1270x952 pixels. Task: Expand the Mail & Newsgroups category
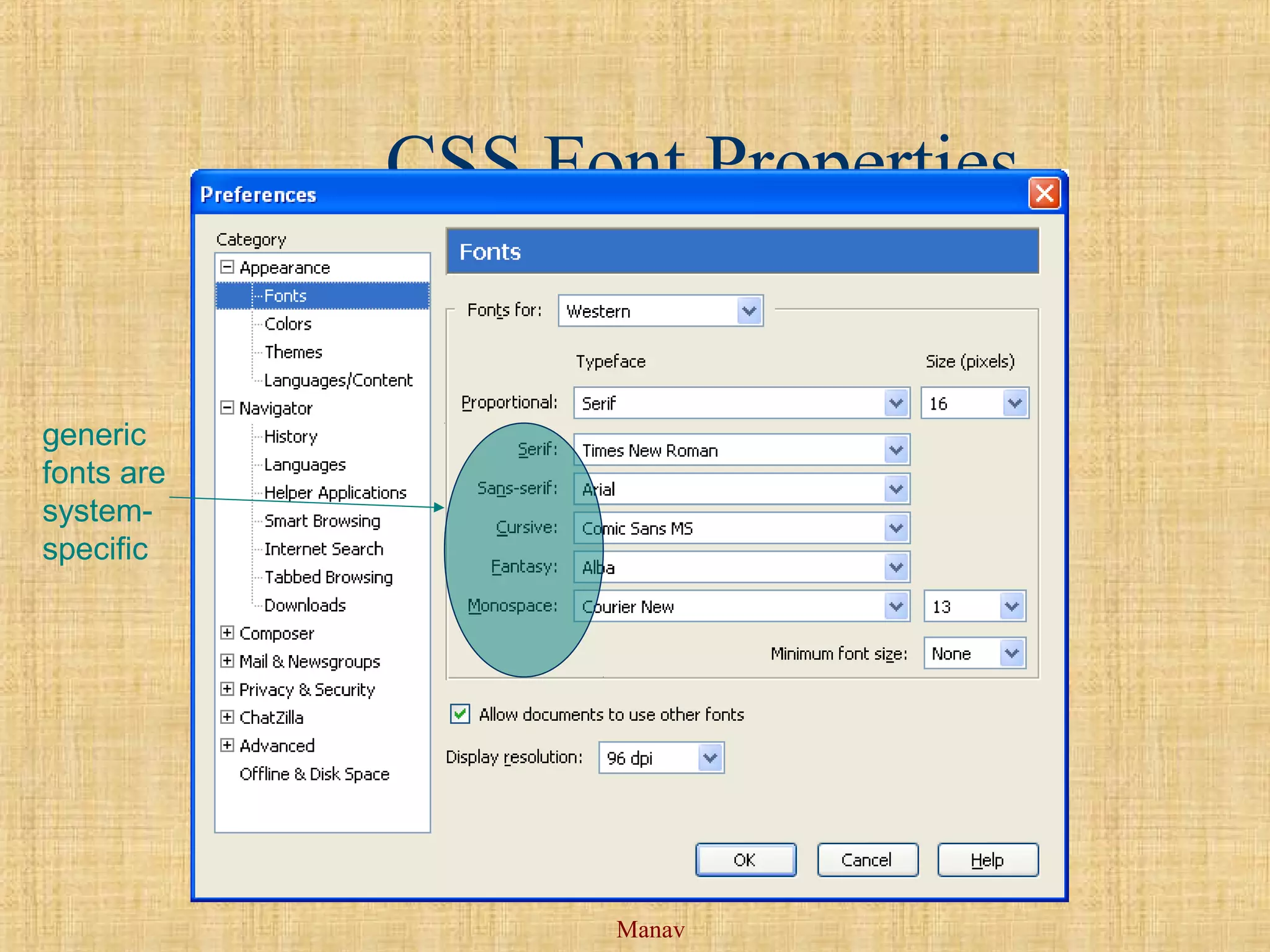coord(227,661)
